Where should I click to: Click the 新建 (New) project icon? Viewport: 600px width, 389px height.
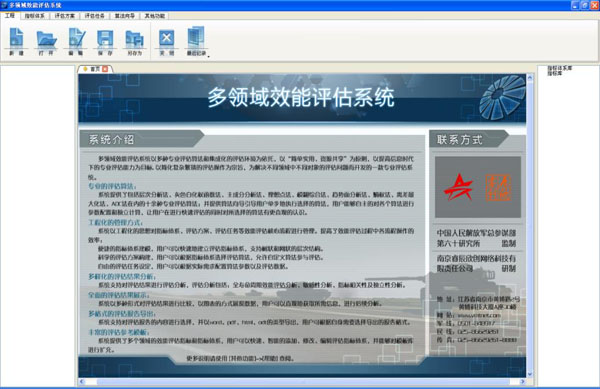point(16,42)
